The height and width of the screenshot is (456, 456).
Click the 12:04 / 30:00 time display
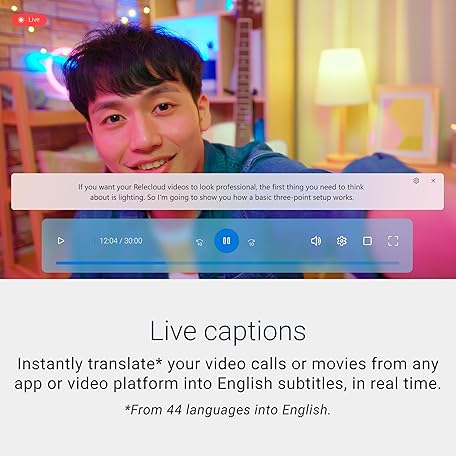coord(121,241)
